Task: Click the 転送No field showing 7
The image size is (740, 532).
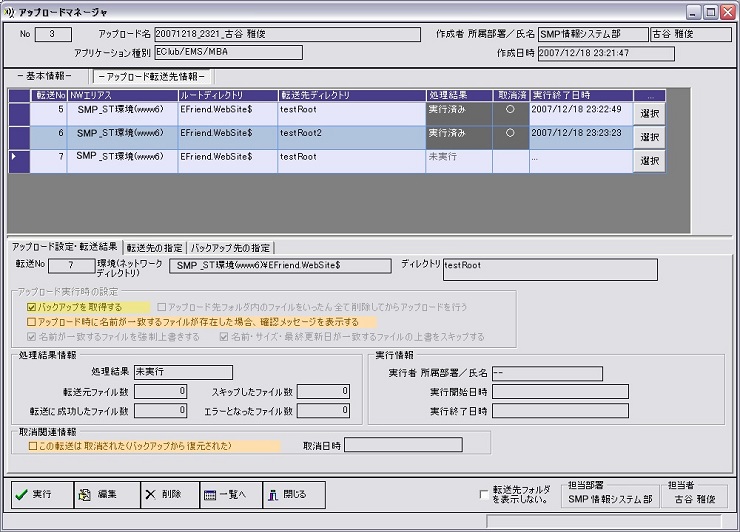Action: pos(71,266)
